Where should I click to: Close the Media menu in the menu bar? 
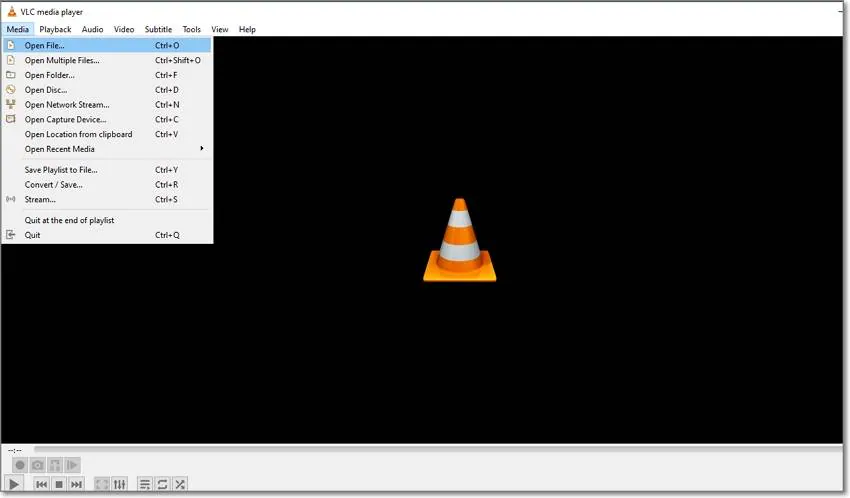pos(17,29)
